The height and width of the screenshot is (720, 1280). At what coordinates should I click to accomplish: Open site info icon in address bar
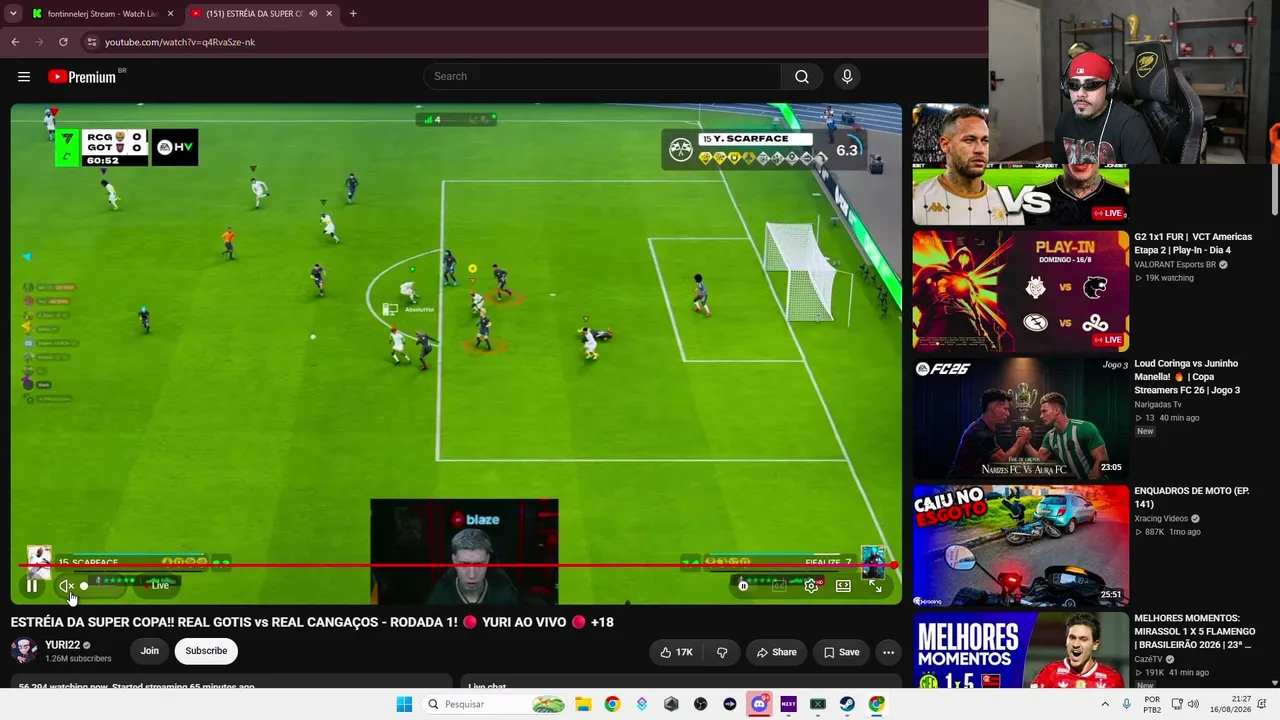pyautogui.click(x=92, y=42)
